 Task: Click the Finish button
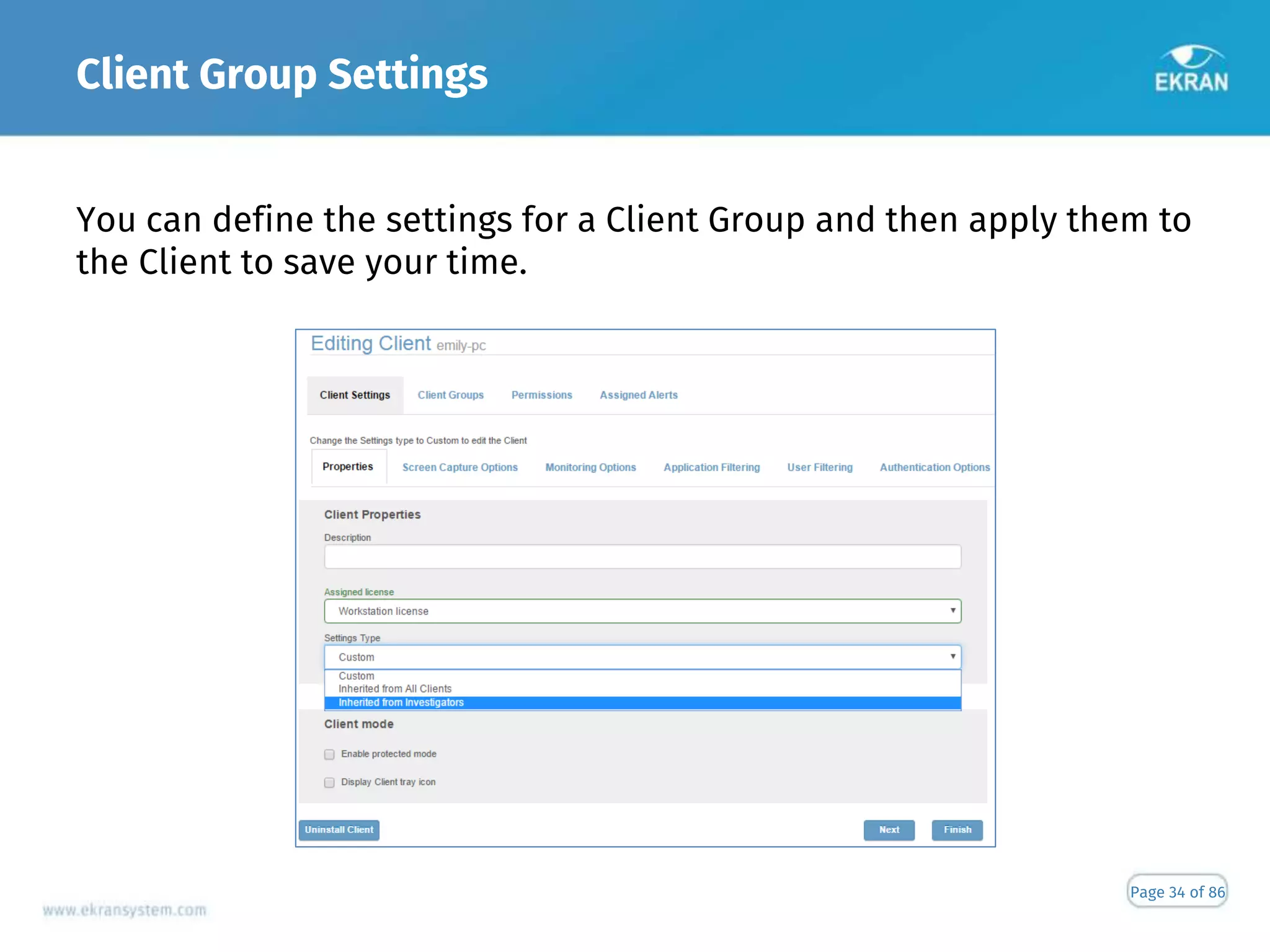coord(957,830)
